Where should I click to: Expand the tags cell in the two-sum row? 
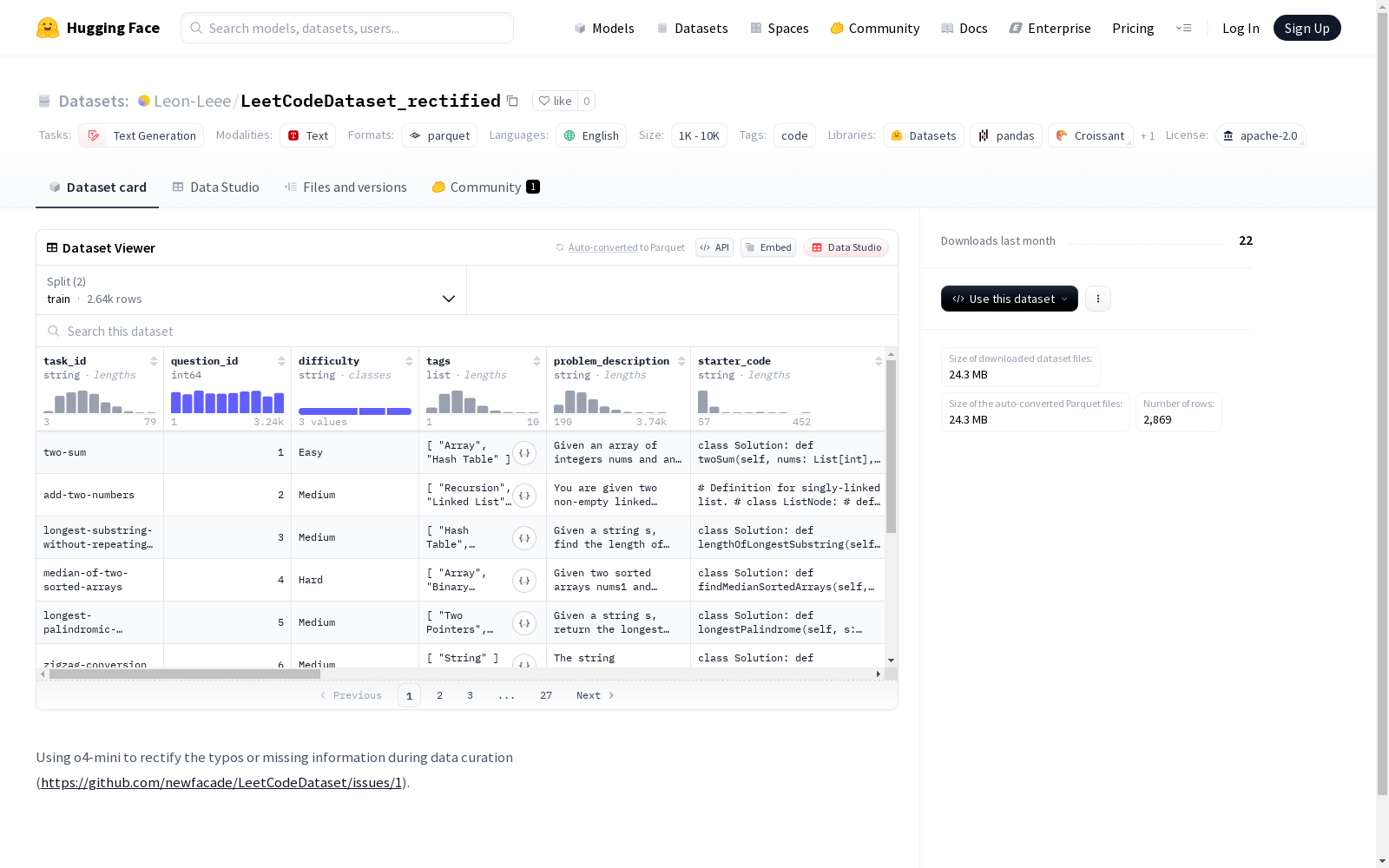pos(524,453)
